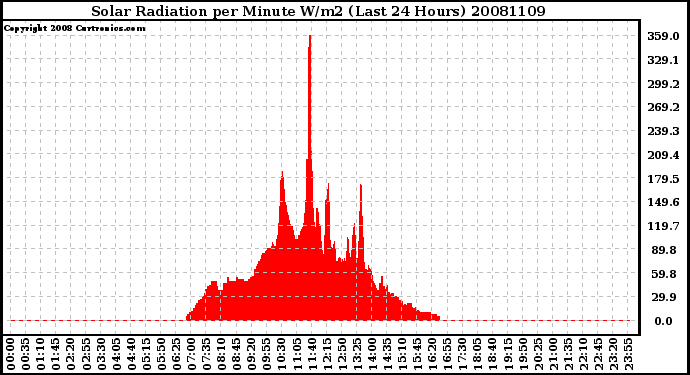This screenshot has width=690, height=375.
Task: Click the y-axis value 0.0
Action: pos(663,321)
